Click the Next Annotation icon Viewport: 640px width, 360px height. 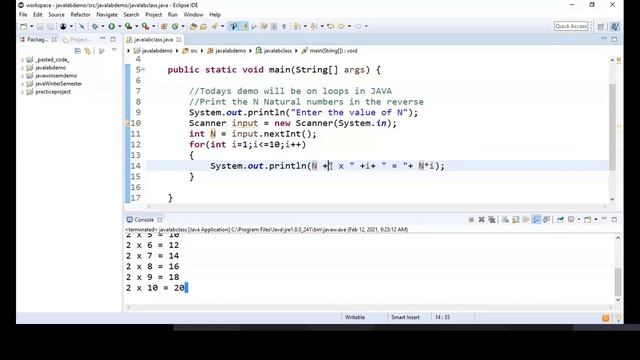coord(297,27)
